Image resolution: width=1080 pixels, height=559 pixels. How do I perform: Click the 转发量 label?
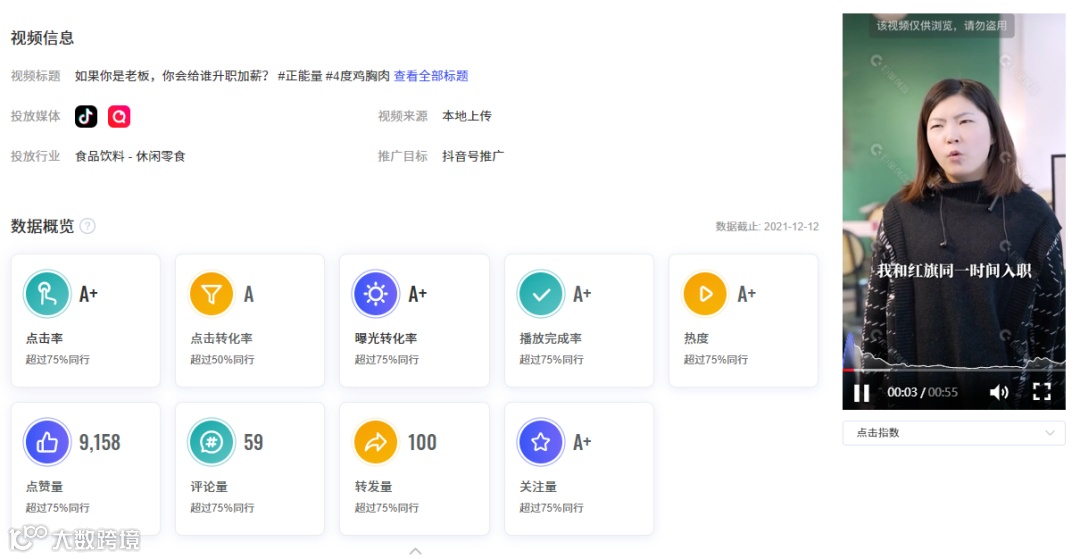pos(374,487)
